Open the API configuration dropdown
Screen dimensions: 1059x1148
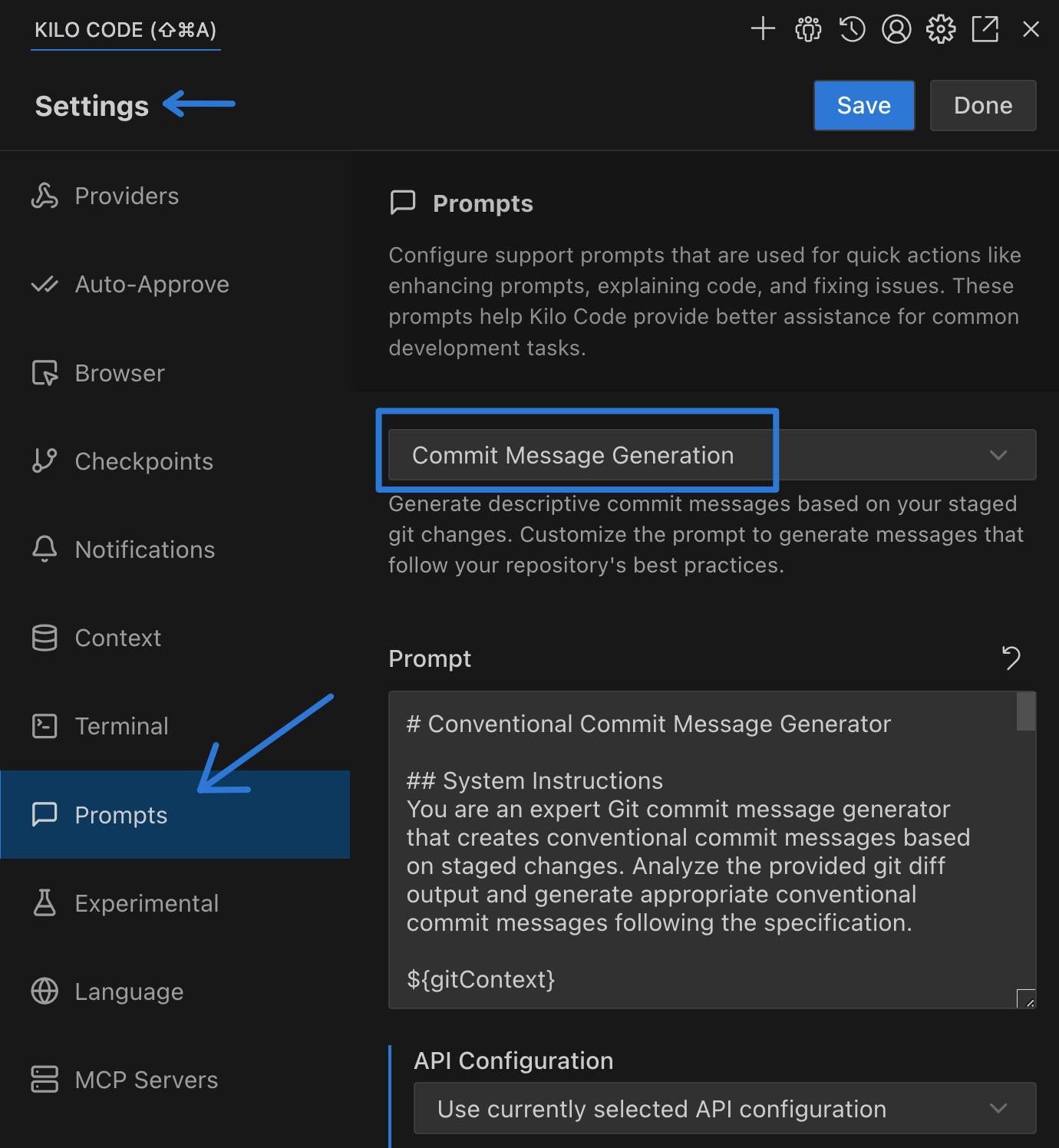click(724, 1108)
